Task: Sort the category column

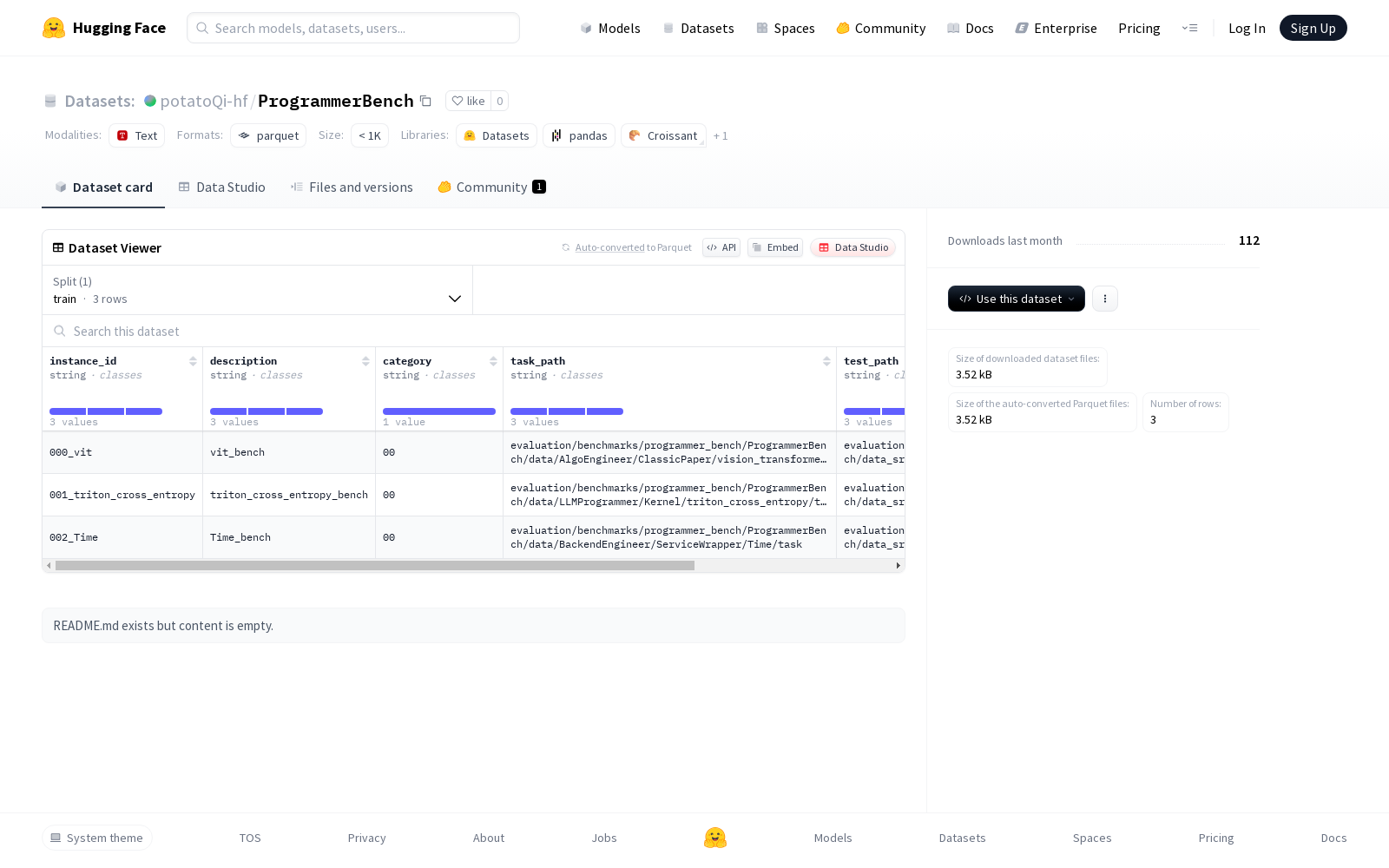Action: (x=493, y=361)
